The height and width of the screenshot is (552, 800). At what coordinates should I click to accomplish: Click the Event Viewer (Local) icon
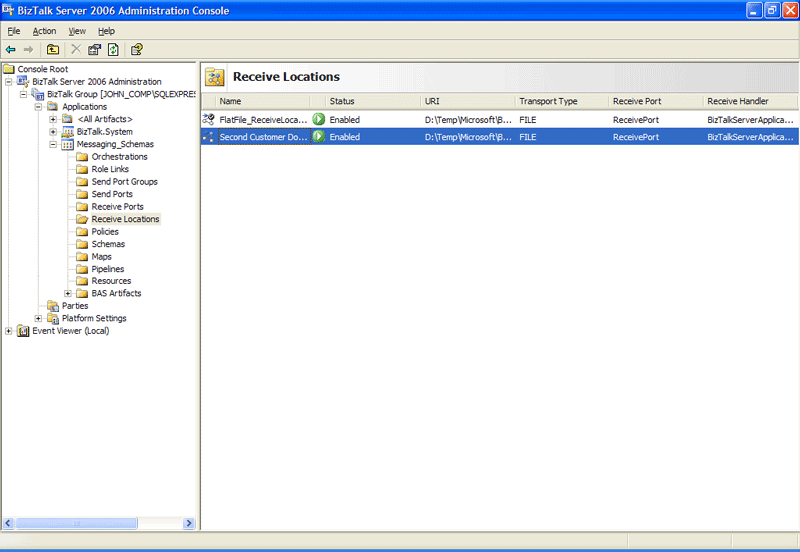(23, 331)
